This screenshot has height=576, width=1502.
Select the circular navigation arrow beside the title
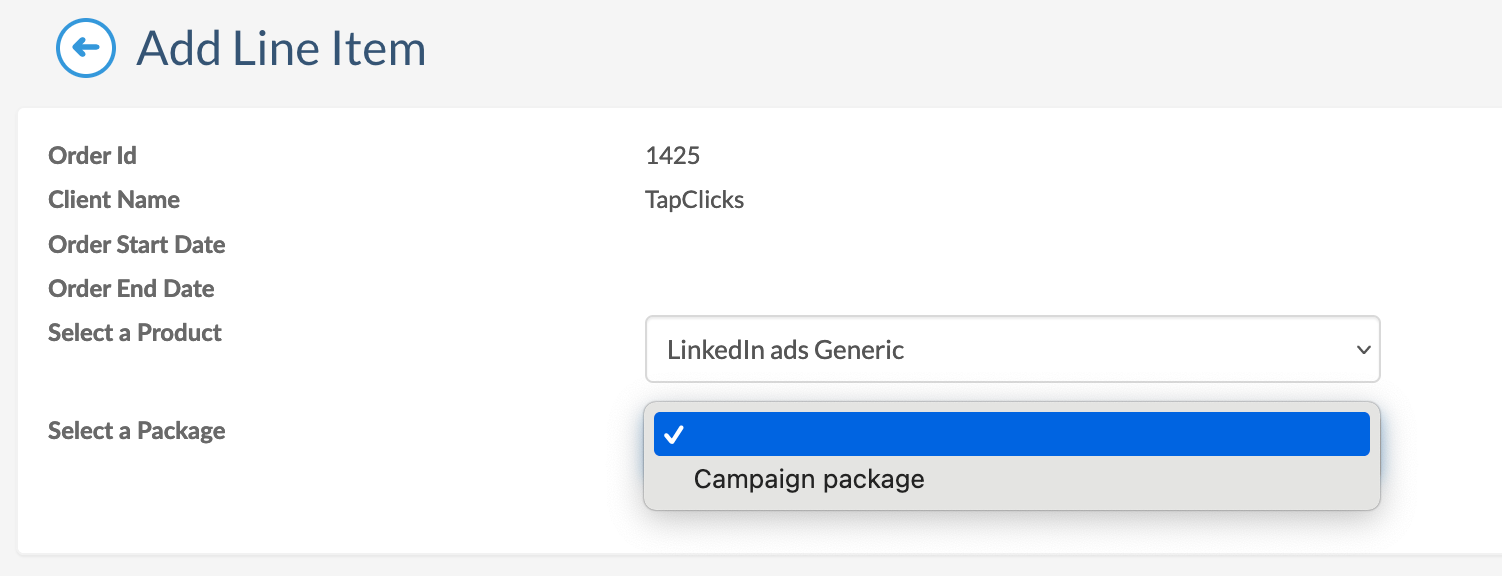pos(85,47)
